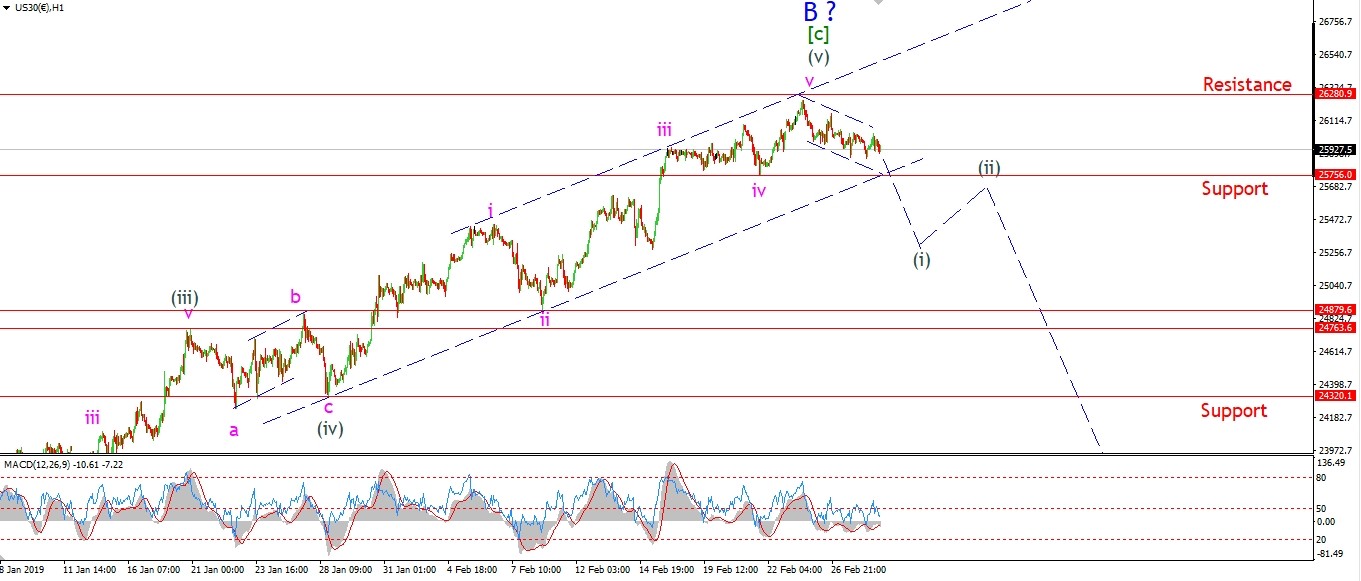The image size is (1361, 581).
Task: Select the (iii) wave label
Action: 183,297
